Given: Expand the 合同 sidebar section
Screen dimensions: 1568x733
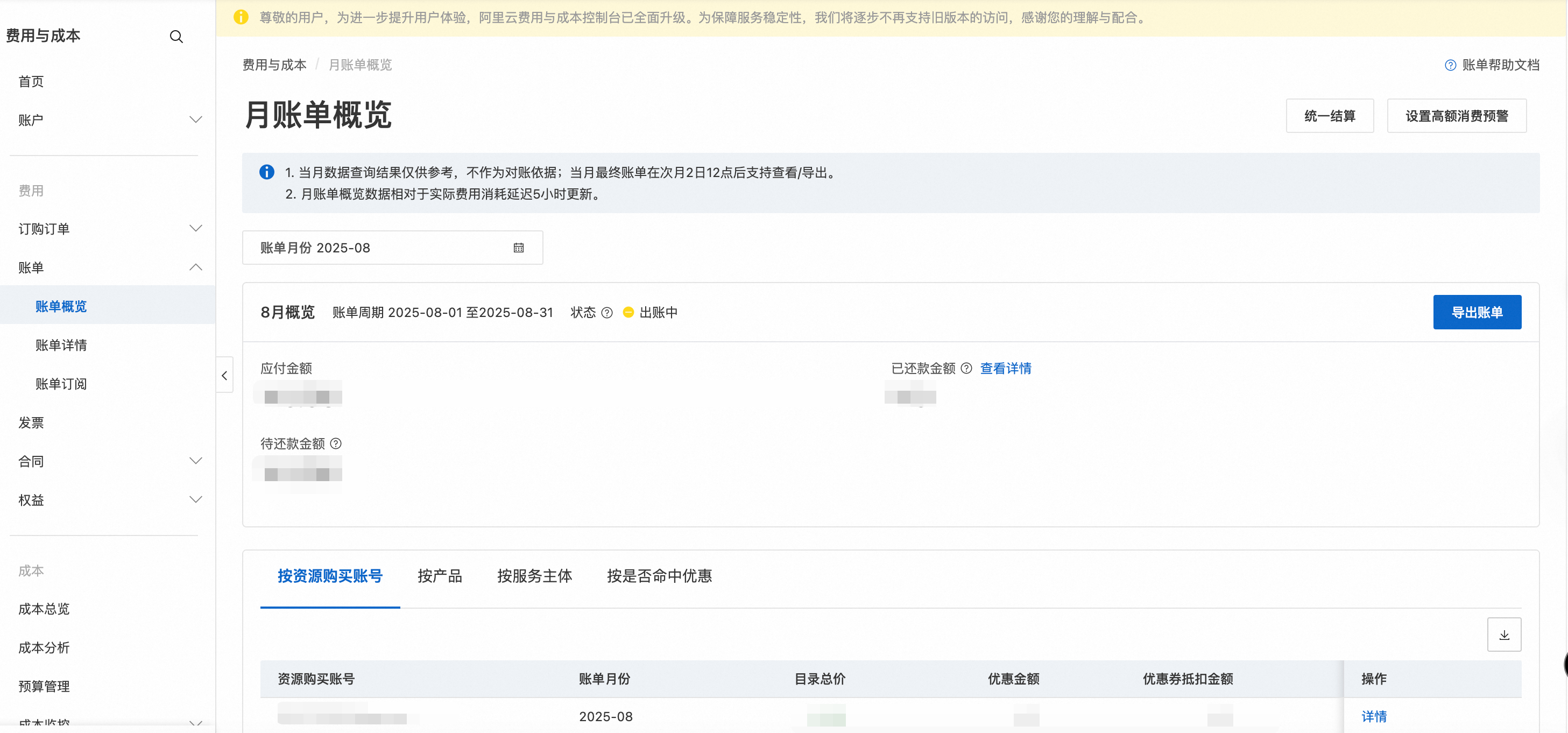Looking at the screenshot, I should pos(195,461).
